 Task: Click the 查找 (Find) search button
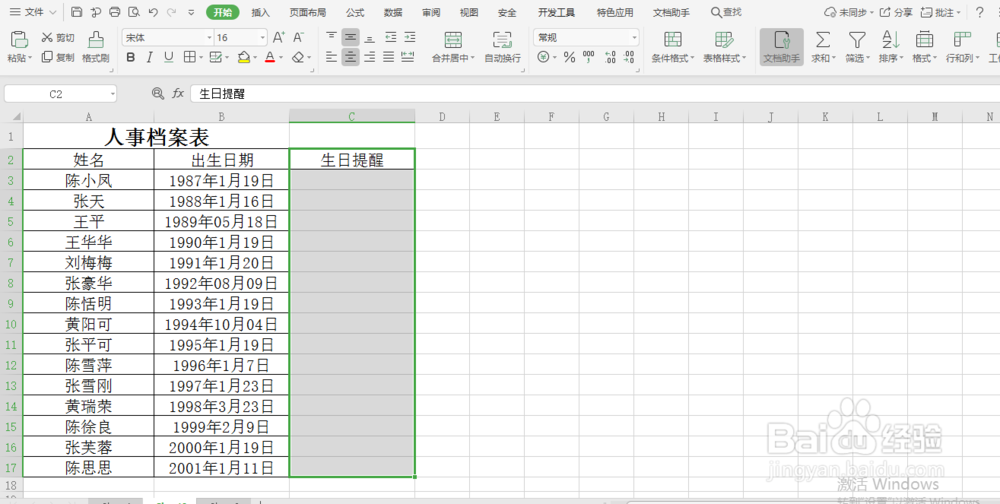(x=726, y=12)
